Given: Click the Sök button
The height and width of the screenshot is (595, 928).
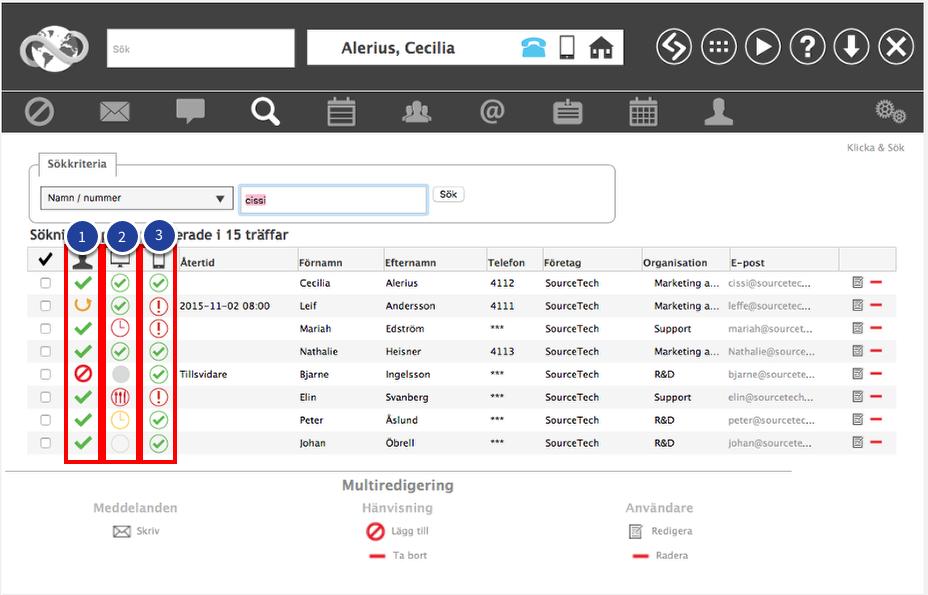Looking at the screenshot, I should 449,194.
